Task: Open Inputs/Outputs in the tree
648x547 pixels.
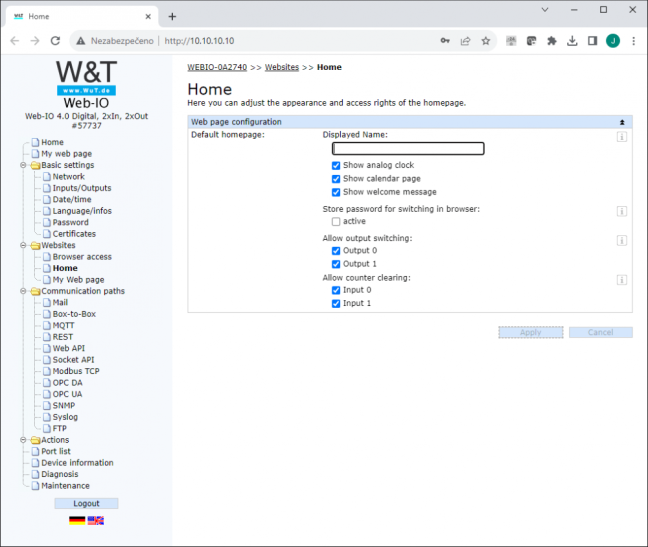Action: point(82,188)
